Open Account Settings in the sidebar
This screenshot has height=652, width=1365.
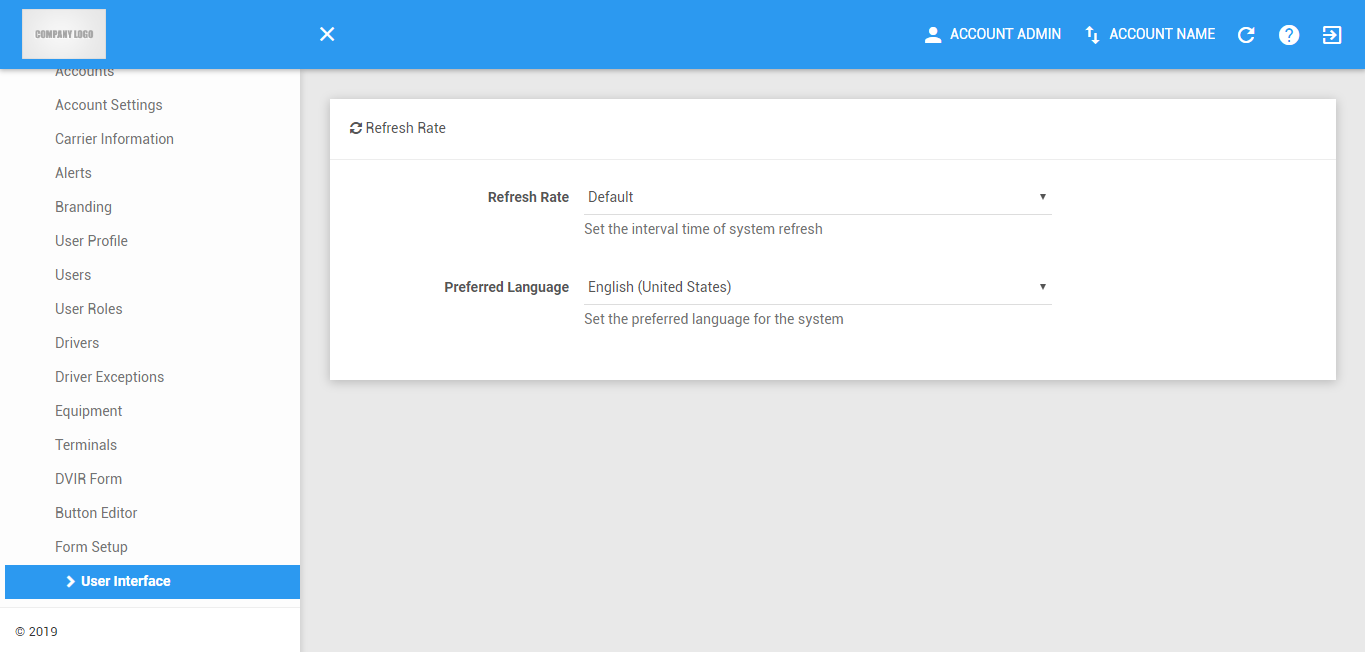pos(109,105)
